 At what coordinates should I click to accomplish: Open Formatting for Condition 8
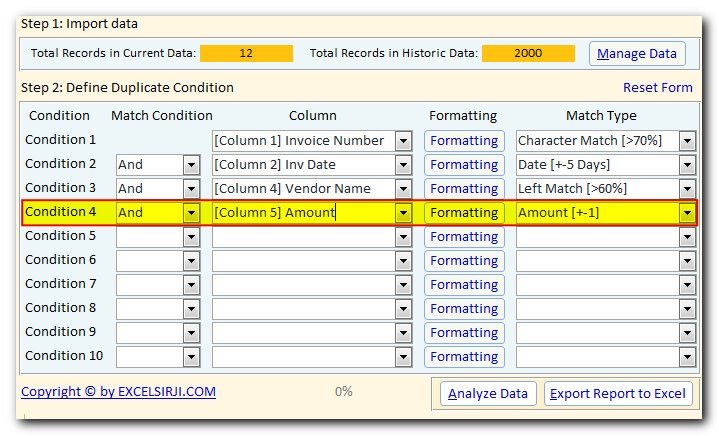464,309
